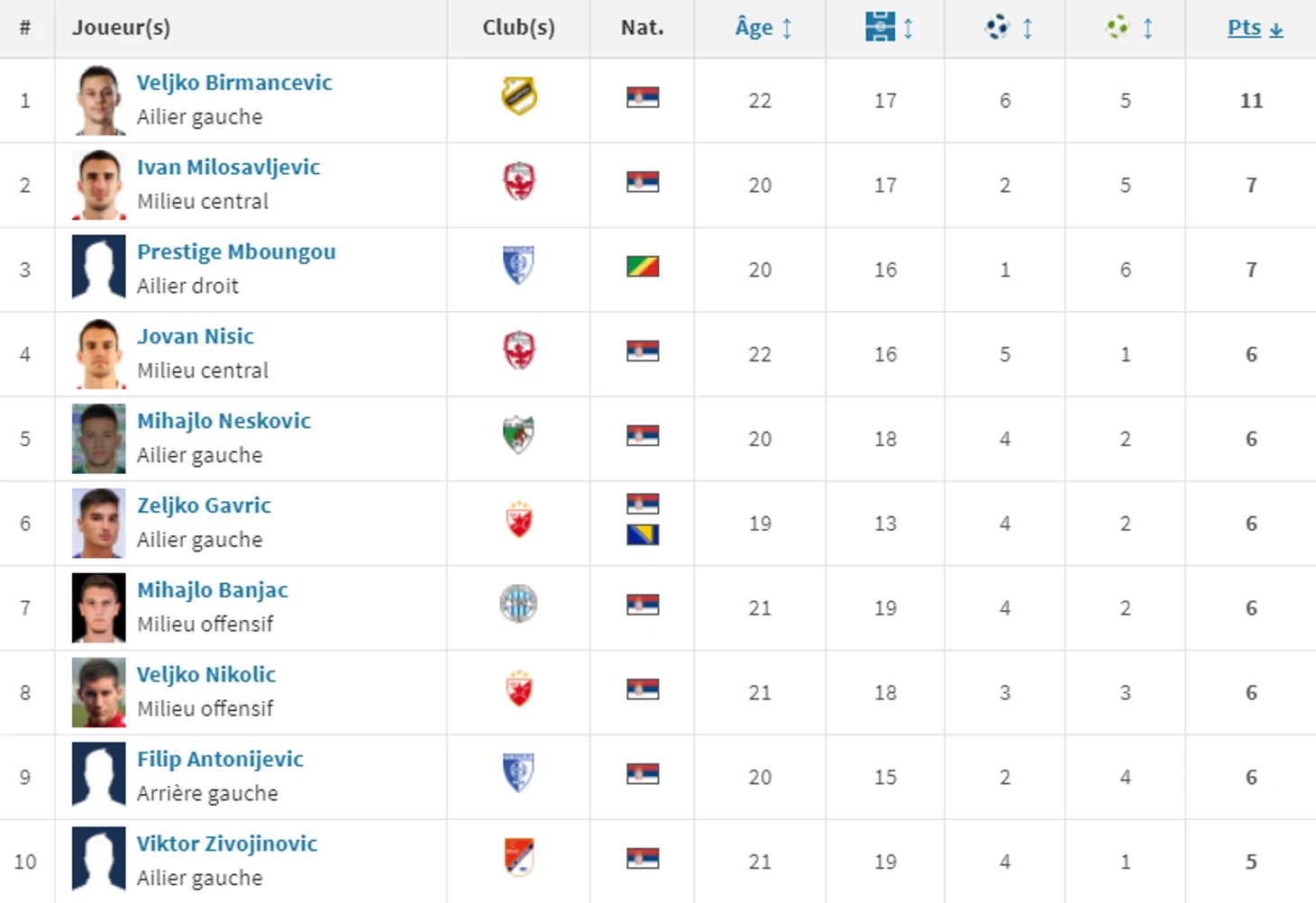Sort table by assists green ball icon
The width and height of the screenshot is (1316, 903).
[1118, 27]
